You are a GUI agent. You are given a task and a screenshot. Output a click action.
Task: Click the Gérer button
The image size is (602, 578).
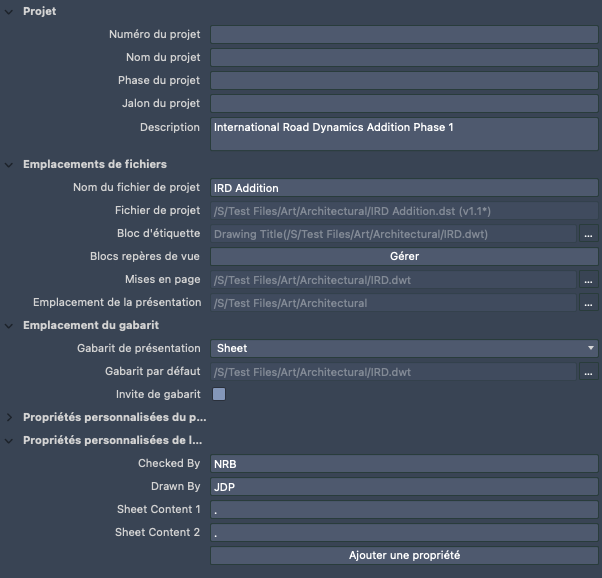coord(404,257)
